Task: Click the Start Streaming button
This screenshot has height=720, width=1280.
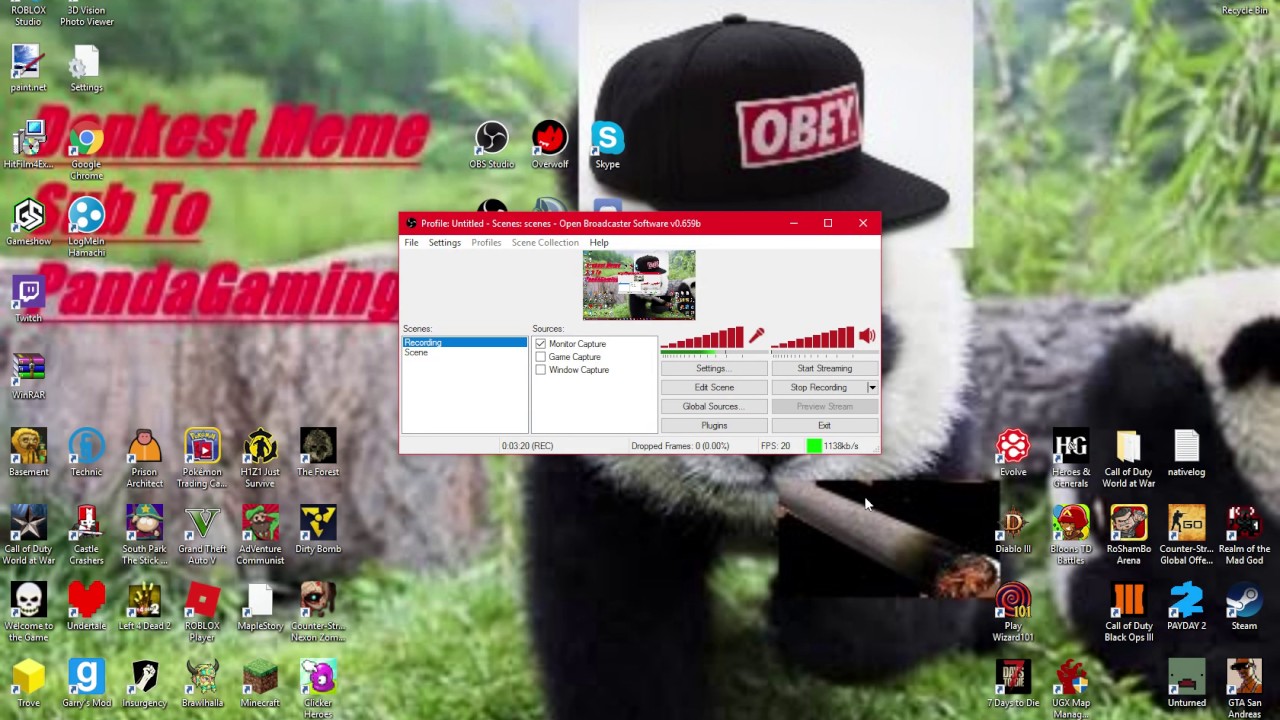Action: 824,369
